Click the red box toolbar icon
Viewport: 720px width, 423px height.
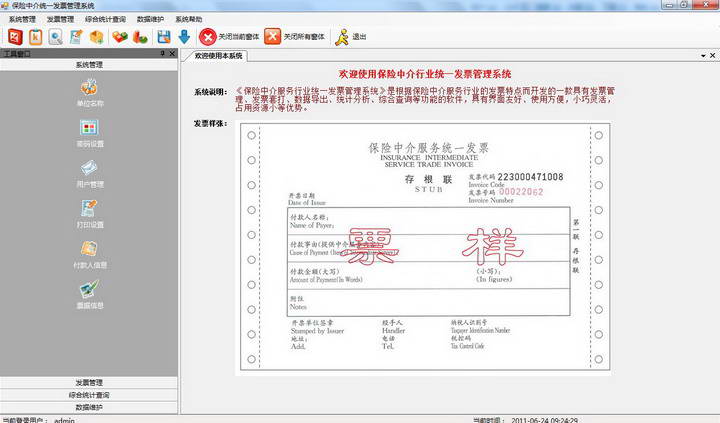(15, 37)
